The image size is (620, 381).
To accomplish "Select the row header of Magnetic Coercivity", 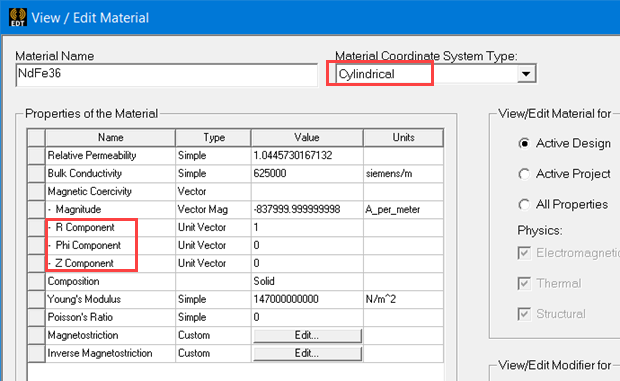I will click(x=36, y=192).
